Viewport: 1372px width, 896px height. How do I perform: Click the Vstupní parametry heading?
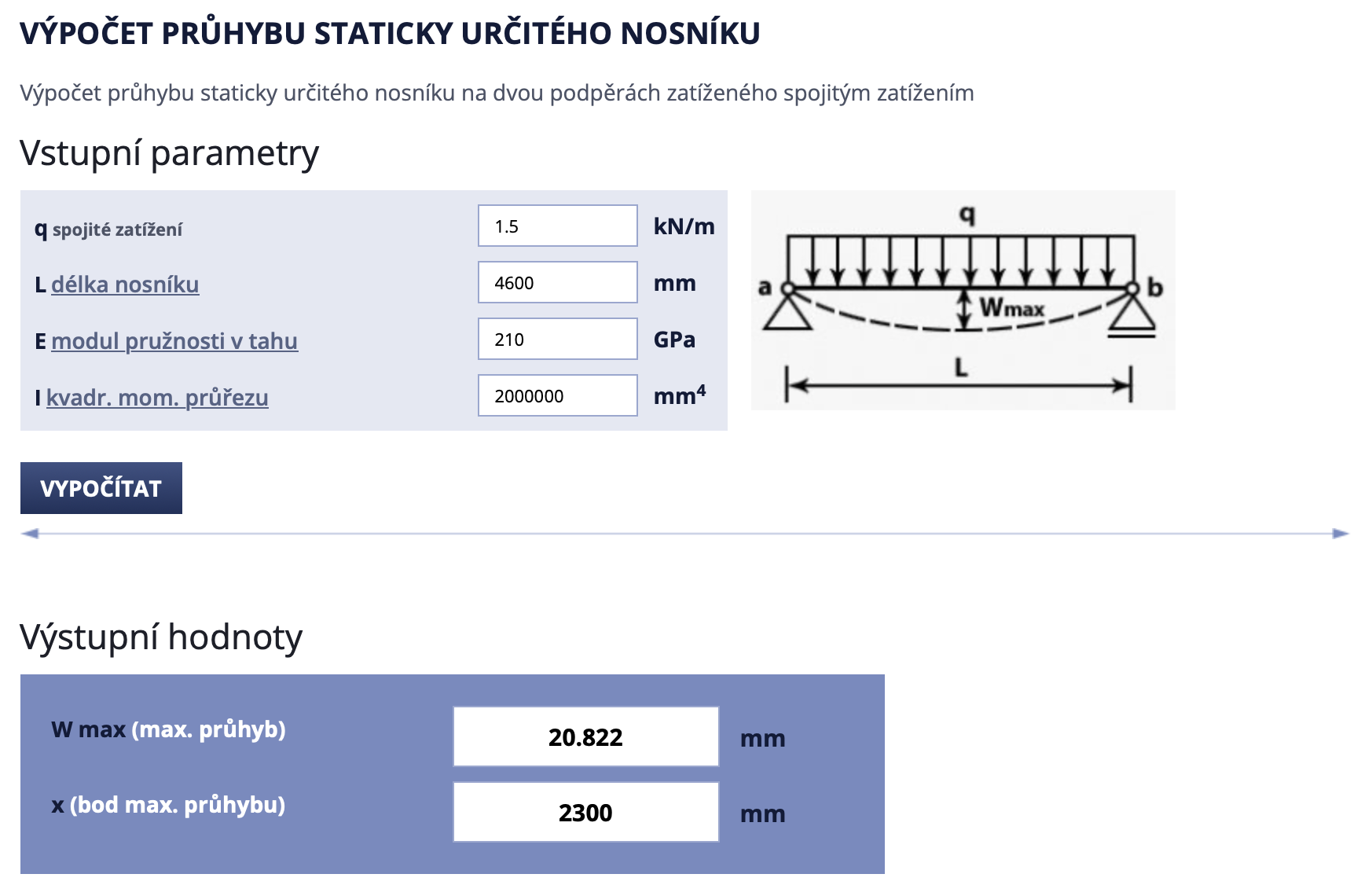[x=169, y=152]
